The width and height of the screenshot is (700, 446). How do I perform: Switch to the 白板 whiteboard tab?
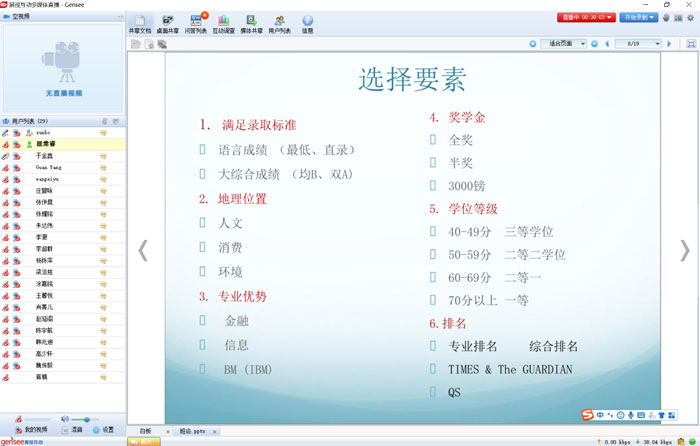[146, 431]
